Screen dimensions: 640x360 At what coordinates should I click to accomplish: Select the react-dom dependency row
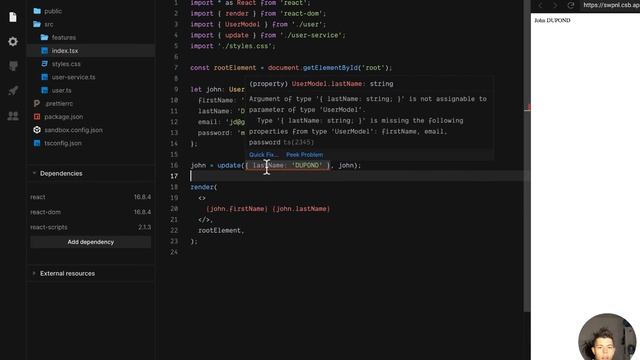point(91,212)
